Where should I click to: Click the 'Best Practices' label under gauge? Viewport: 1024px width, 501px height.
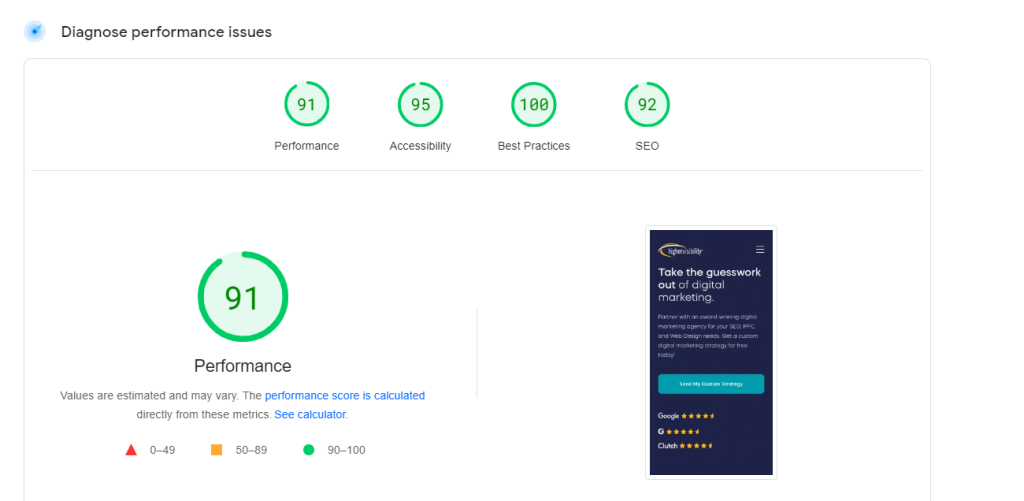534,146
